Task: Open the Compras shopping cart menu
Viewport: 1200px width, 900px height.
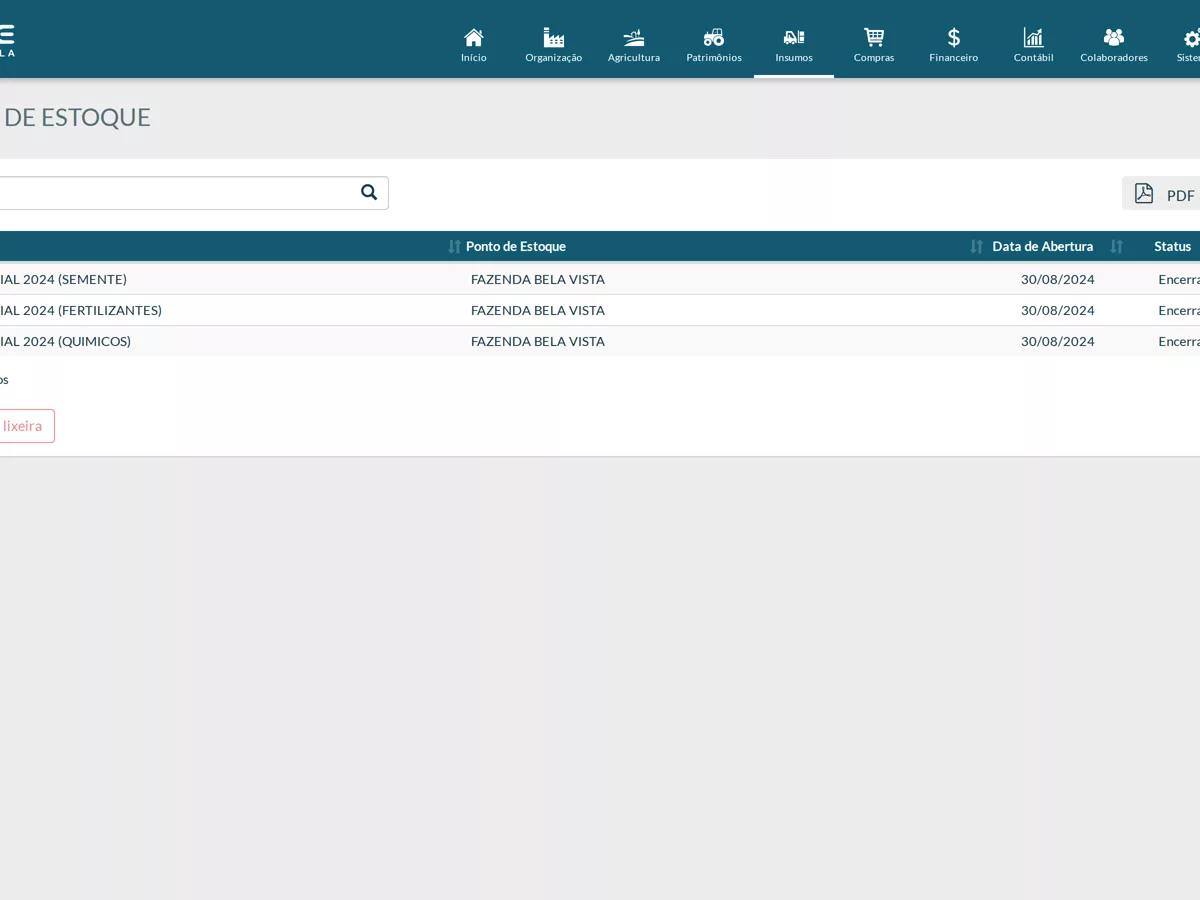Action: [x=874, y=45]
